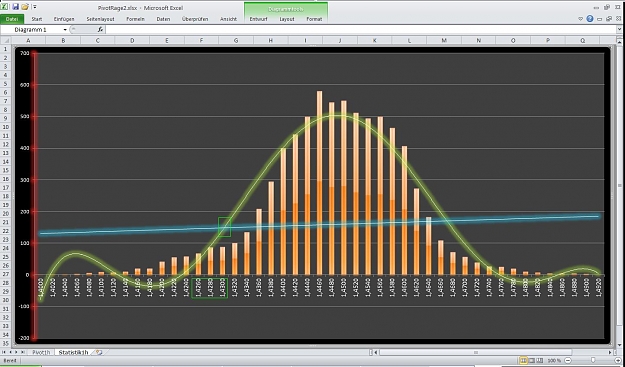Viewport: 625px width, 367px height.
Task: Click the 700 label on the vertical axis
Action: pos(25,53)
